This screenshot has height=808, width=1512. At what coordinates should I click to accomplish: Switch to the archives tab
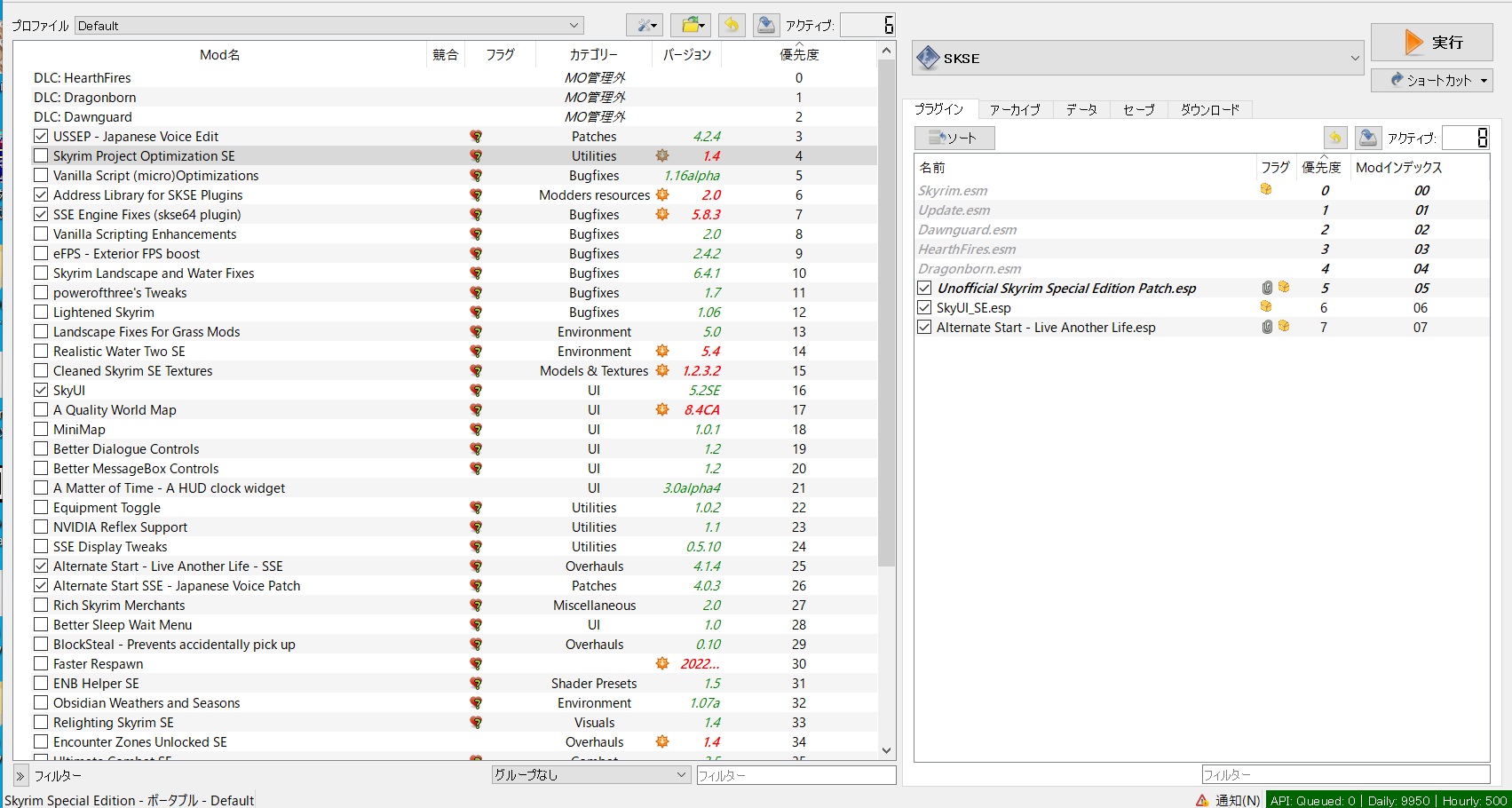(1015, 109)
